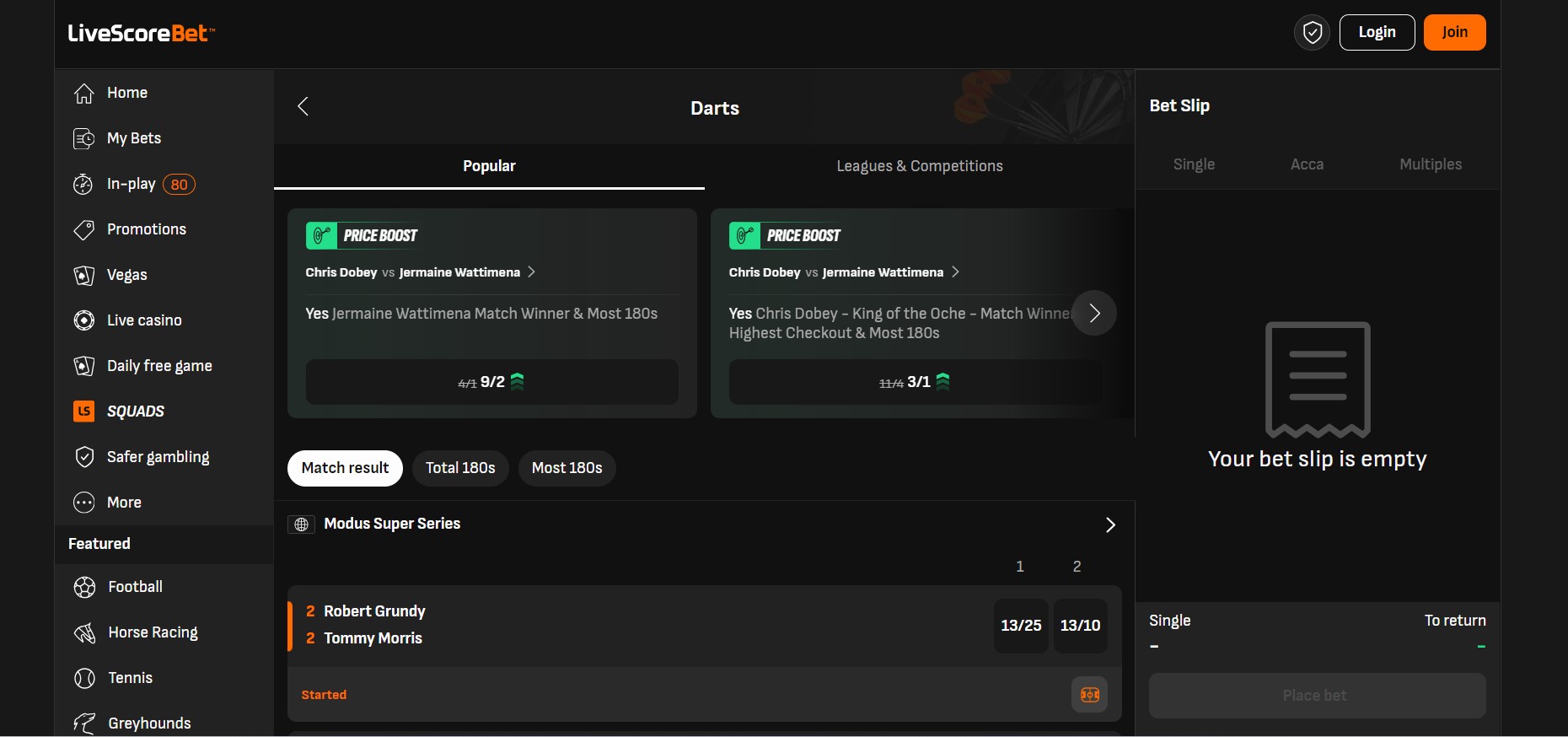The height and width of the screenshot is (737, 1568).
Task: Open the Live casino section
Action: [144, 320]
